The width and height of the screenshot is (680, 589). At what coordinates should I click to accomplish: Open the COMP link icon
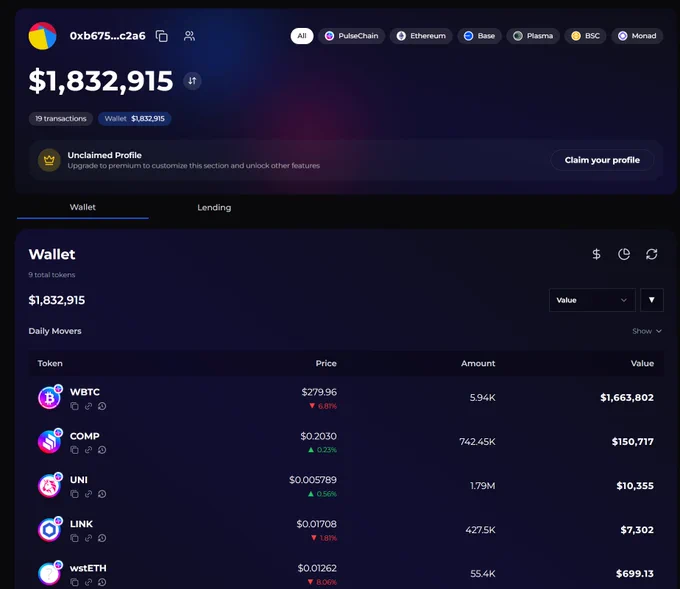coord(88,450)
